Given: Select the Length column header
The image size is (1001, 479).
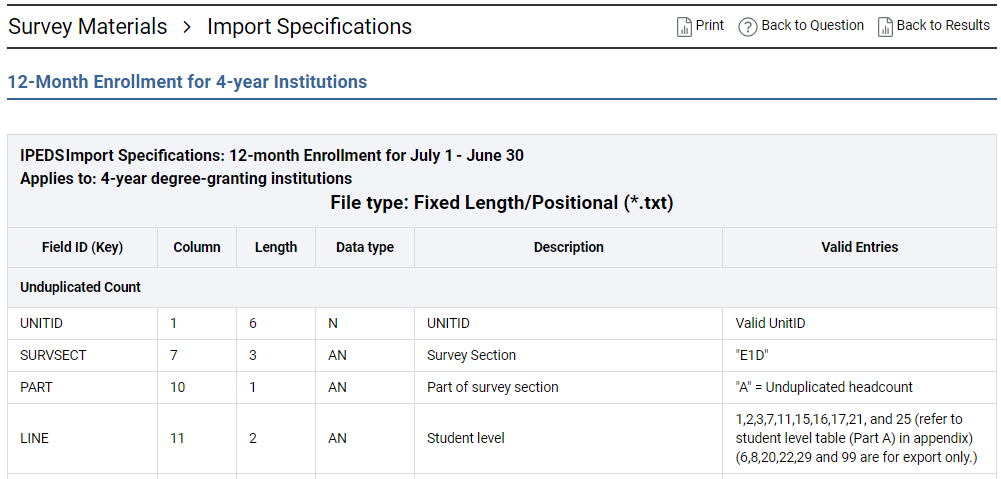Looking at the screenshot, I should (276, 247).
